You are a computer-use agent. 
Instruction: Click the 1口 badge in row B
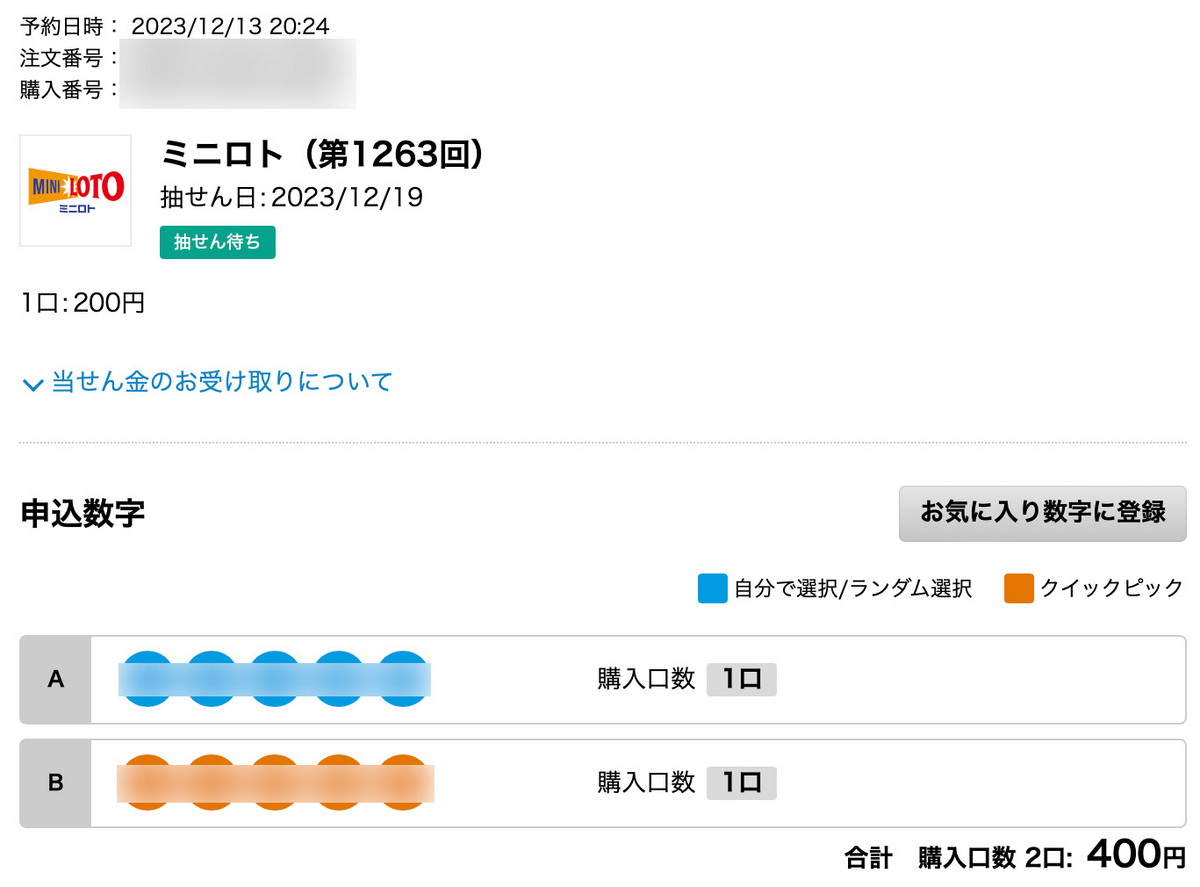(741, 782)
